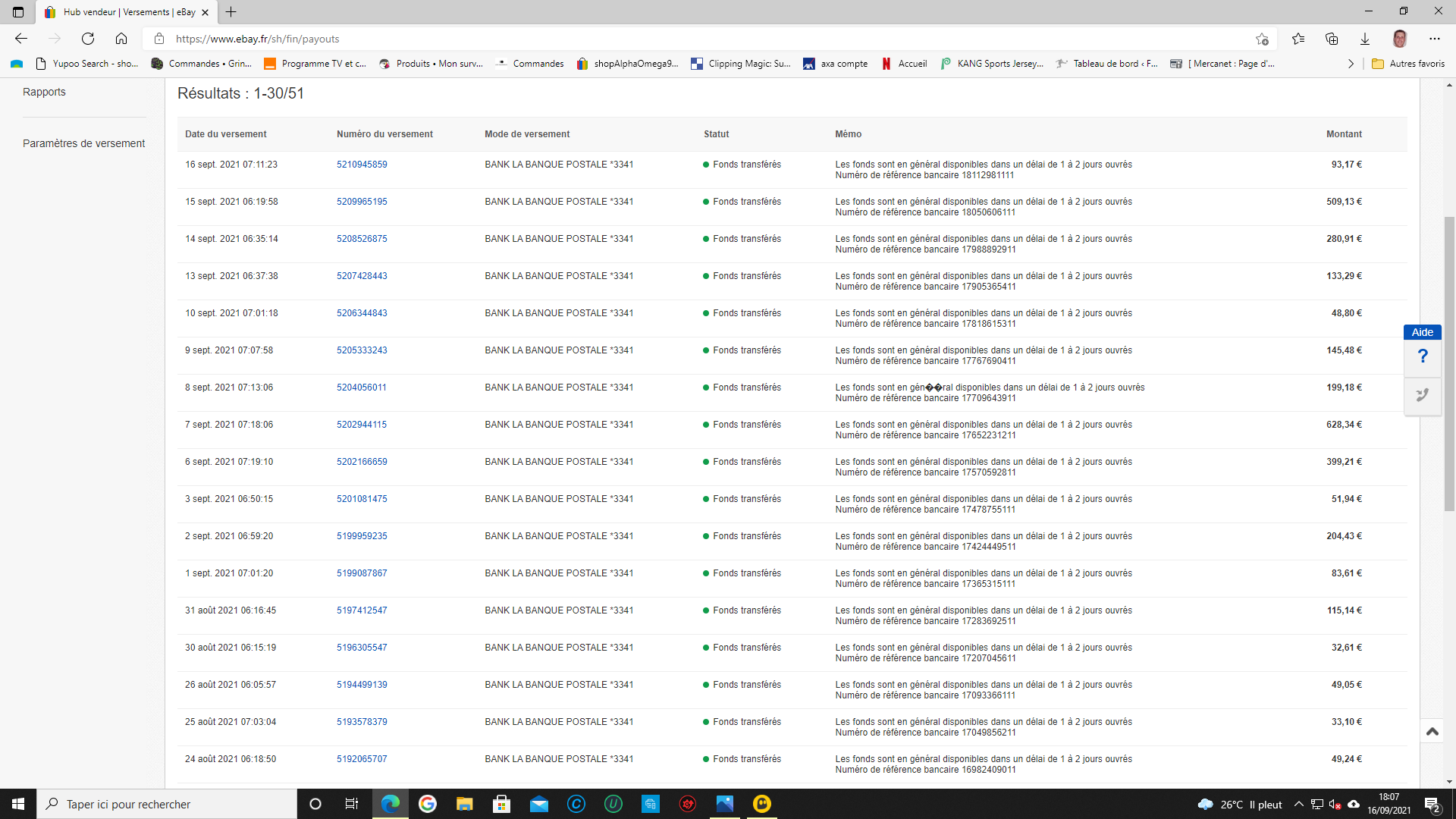Image resolution: width=1456 pixels, height=819 pixels.
Task: Click the Aide question mark help icon
Action: (x=1422, y=356)
